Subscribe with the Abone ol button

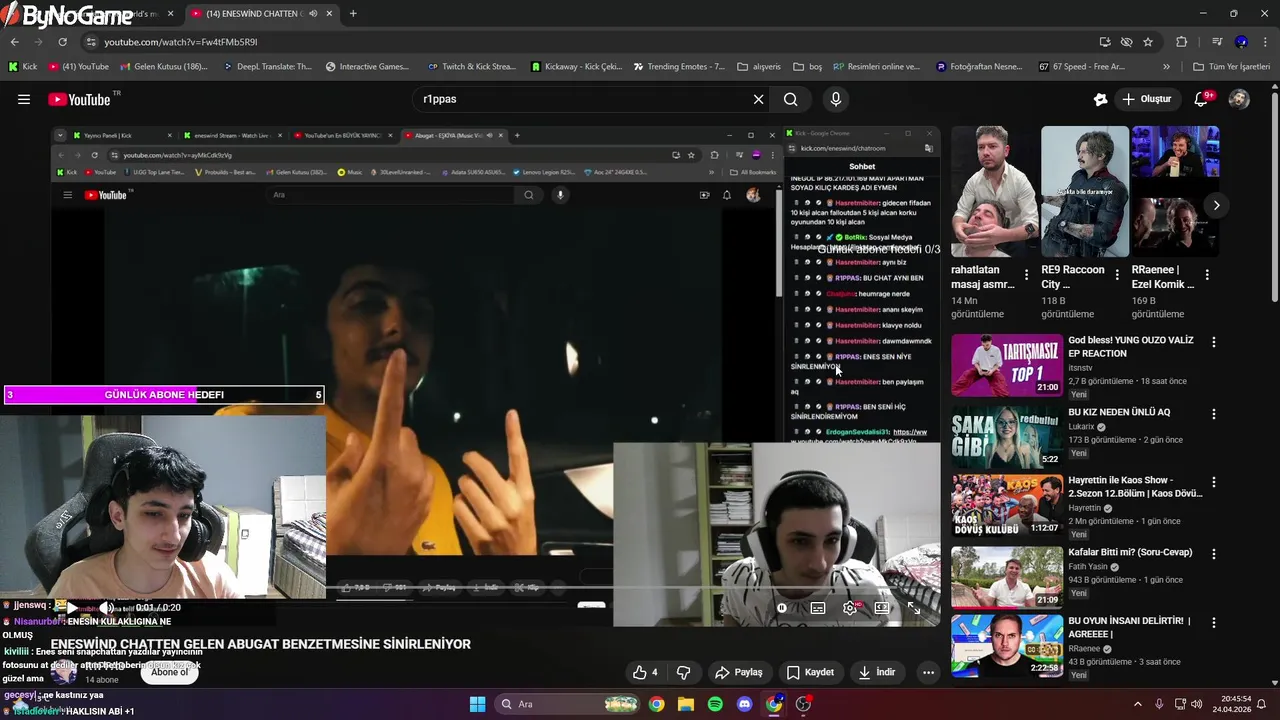169,672
